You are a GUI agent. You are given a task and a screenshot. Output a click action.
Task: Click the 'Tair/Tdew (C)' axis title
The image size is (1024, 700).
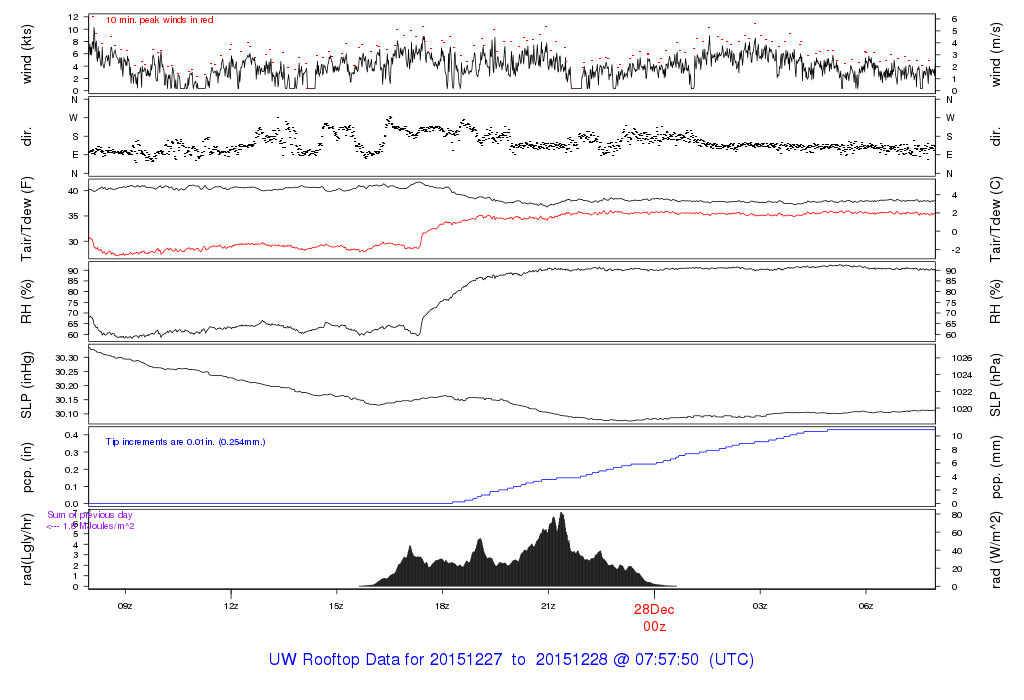[995, 219]
